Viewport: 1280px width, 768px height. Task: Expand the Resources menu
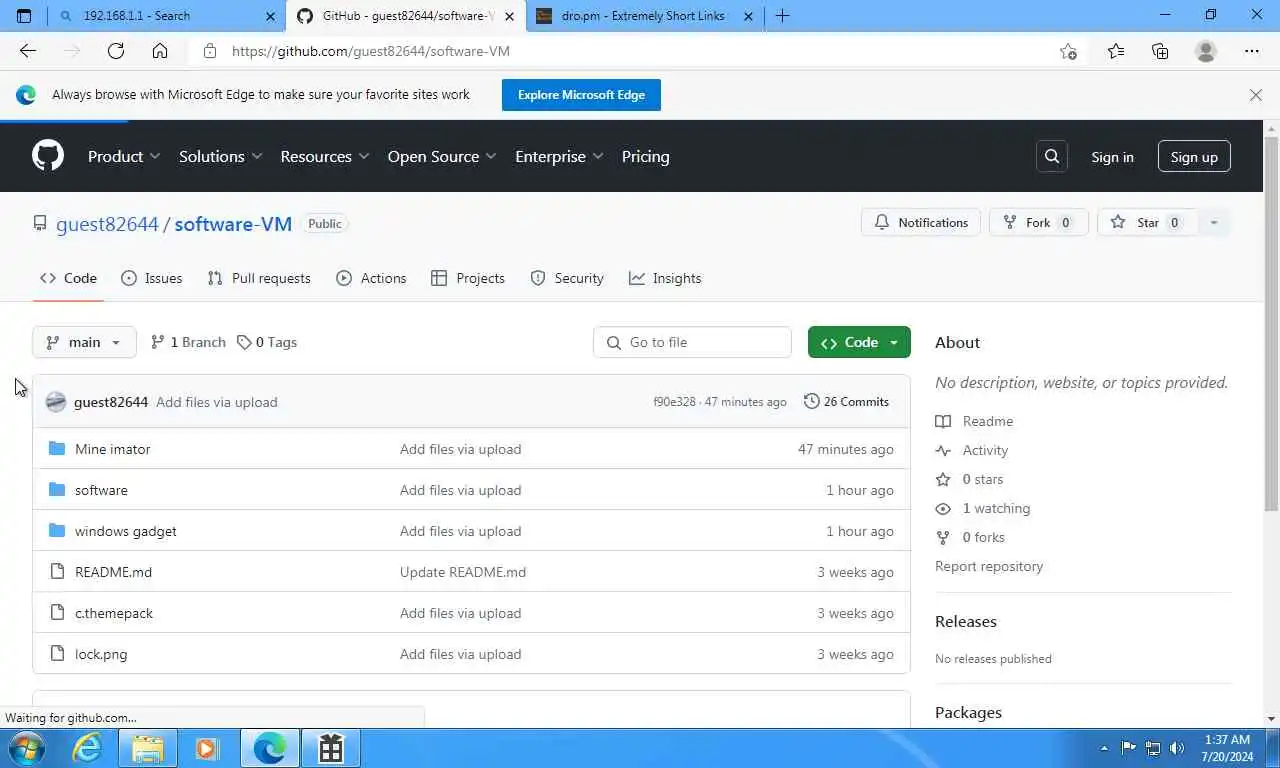[325, 156]
